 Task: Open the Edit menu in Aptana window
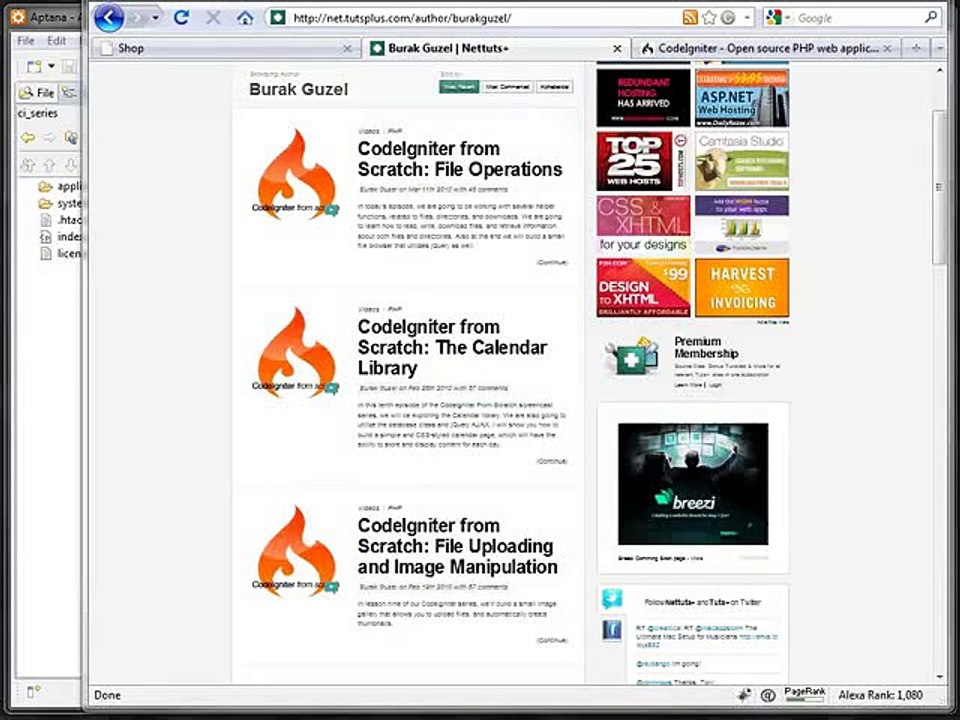coord(56,41)
